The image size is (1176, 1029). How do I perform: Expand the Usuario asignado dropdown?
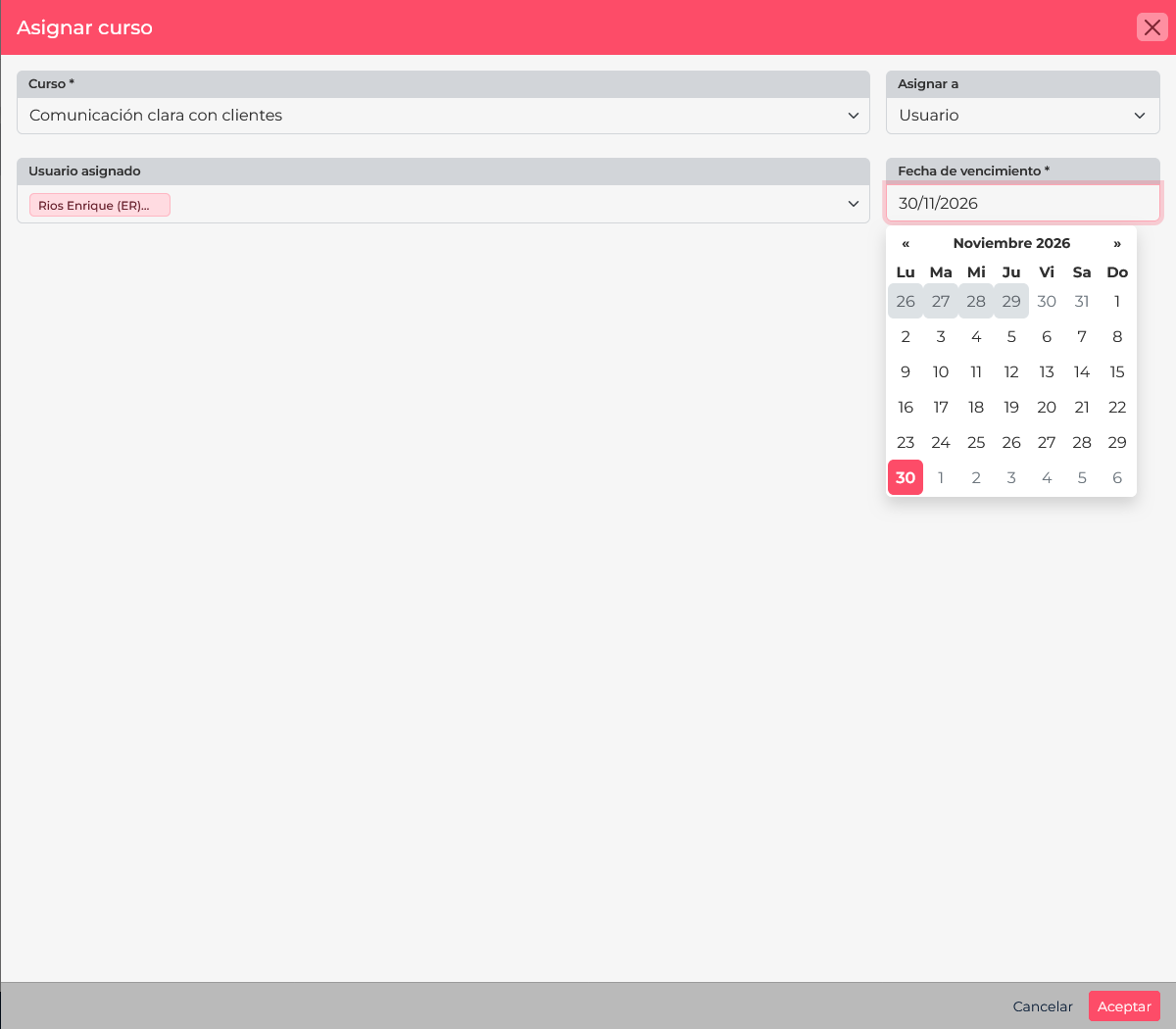pyautogui.click(x=443, y=204)
